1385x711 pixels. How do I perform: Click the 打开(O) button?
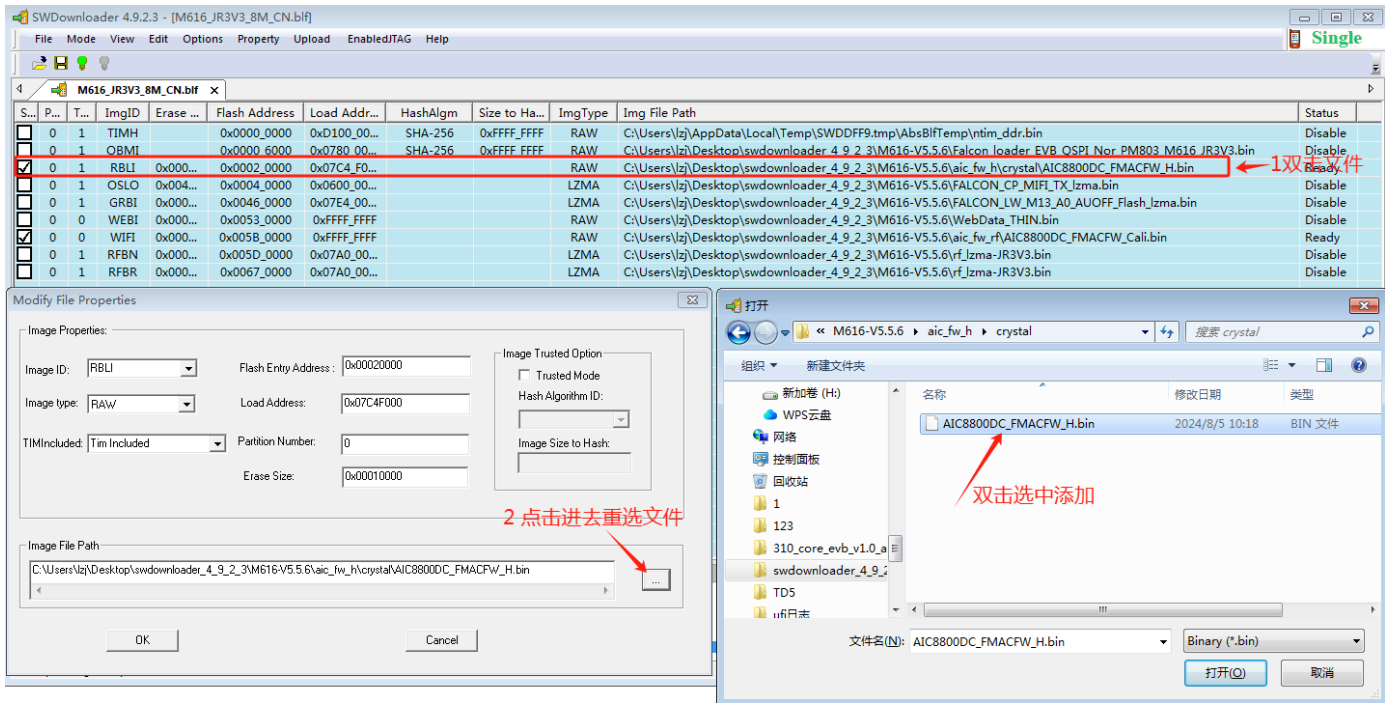1225,673
